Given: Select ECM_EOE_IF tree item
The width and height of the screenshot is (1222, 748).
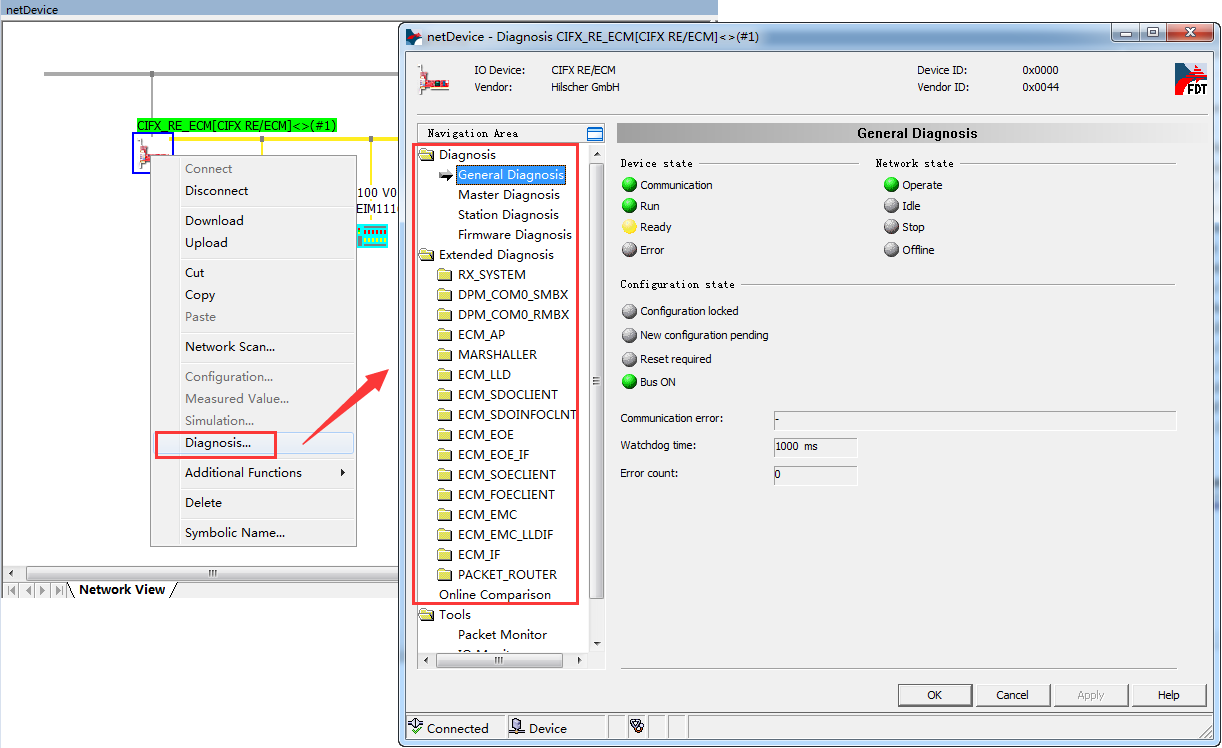Looking at the screenshot, I should pyautogui.click(x=493, y=455).
